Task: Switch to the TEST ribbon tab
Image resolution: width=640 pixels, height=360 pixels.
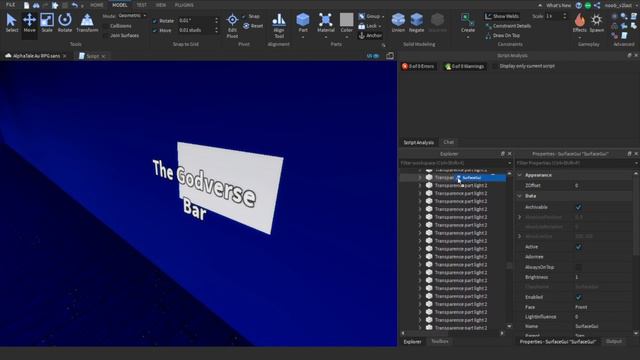Action: [x=142, y=5]
